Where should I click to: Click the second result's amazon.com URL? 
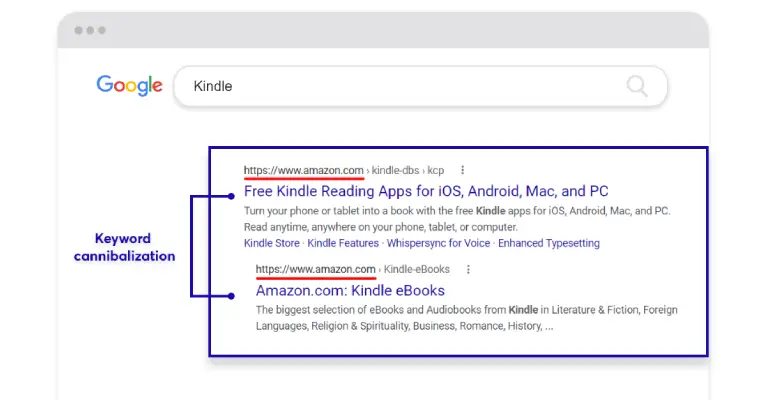pyautogui.click(x=315, y=269)
